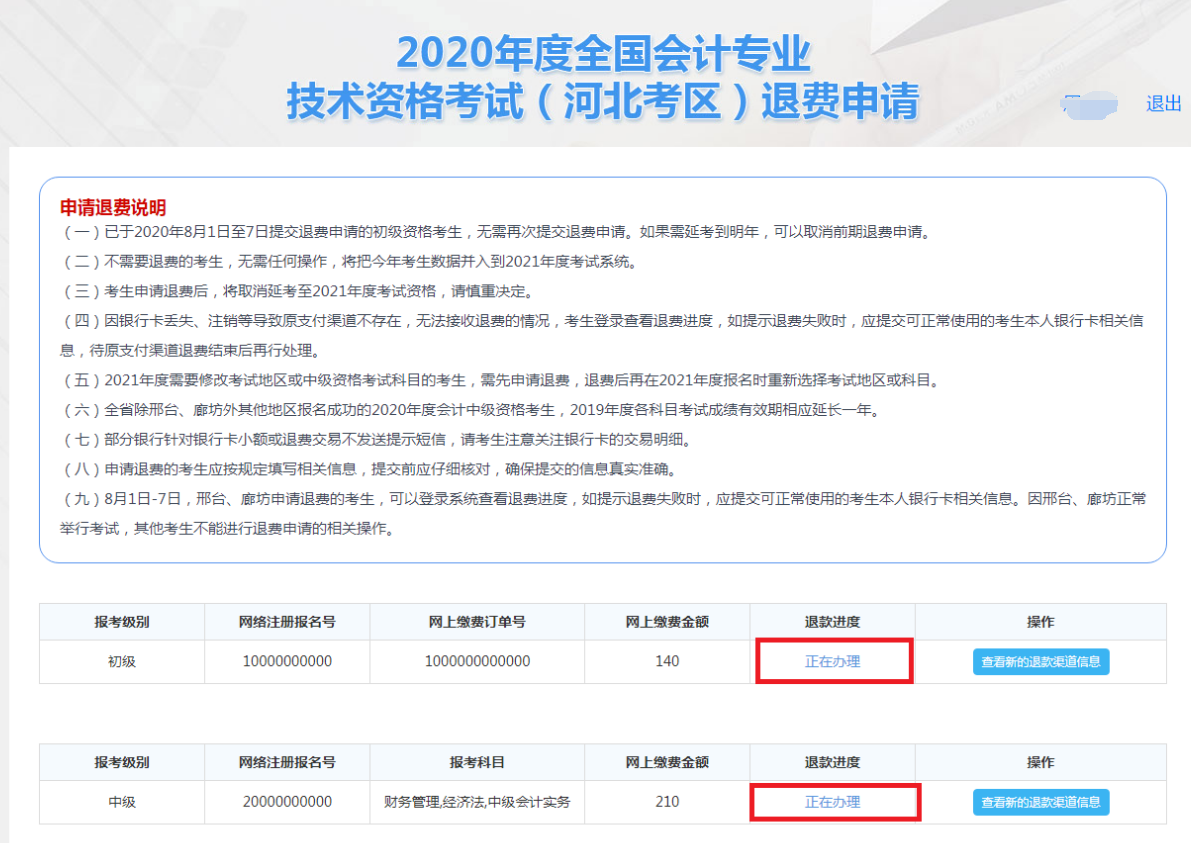Image resolution: width=1191 pixels, height=843 pixels.
Task: Click the 申请退费说明 heading
Action: [112, 207]
